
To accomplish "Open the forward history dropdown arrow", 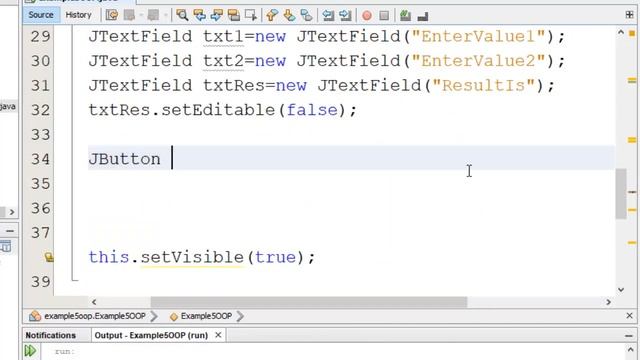I will click(166, 16).
